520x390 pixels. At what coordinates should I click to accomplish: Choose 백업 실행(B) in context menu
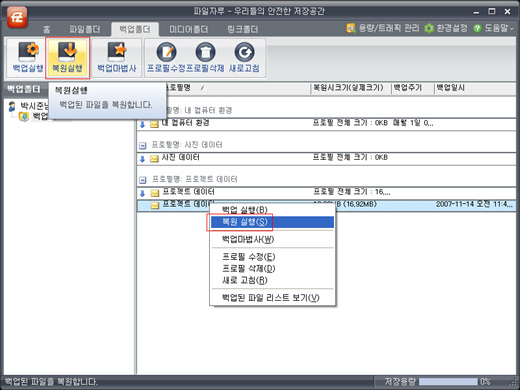272,210
